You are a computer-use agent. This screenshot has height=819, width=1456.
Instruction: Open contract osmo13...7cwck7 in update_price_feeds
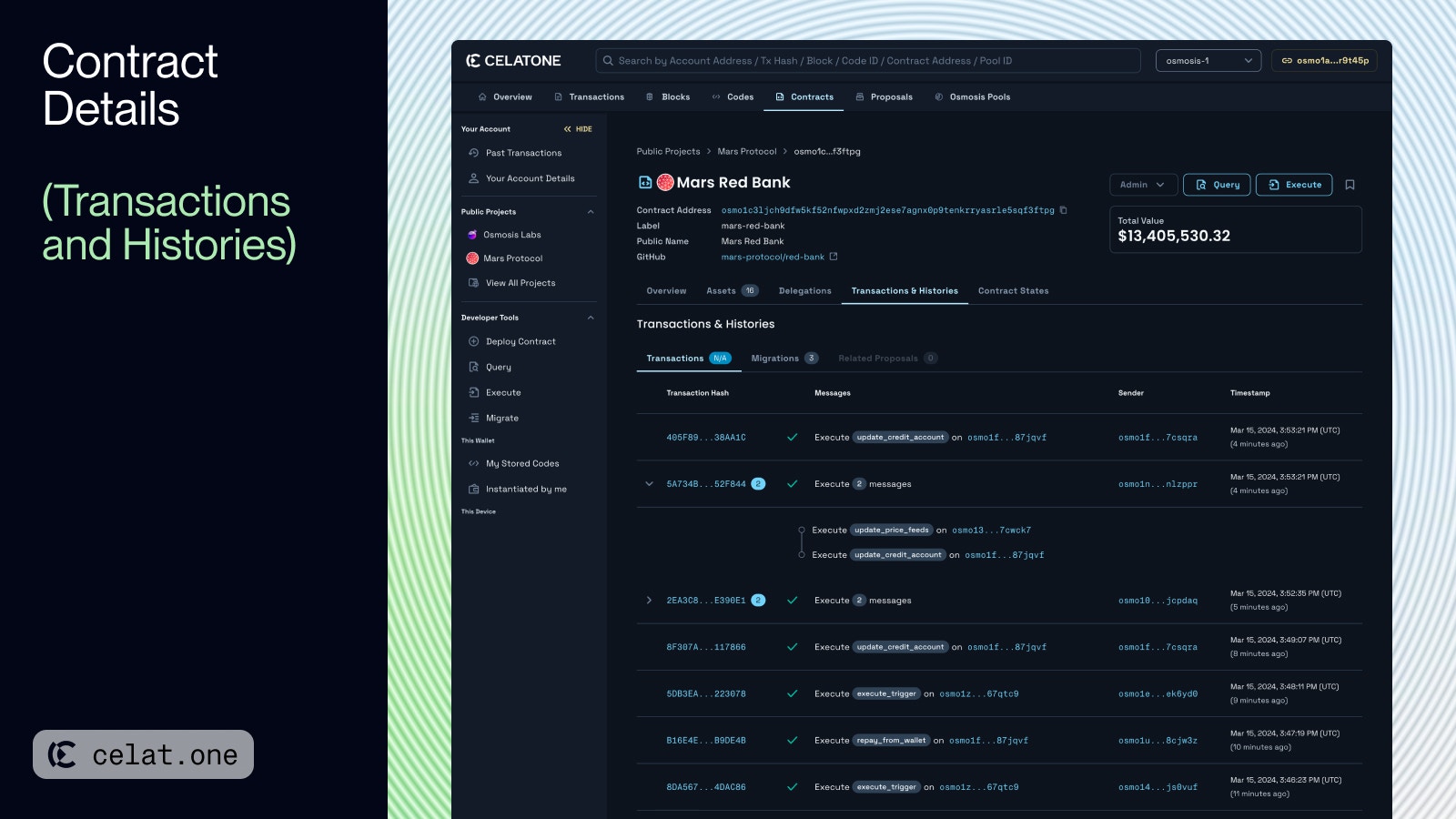click(991, 530)
